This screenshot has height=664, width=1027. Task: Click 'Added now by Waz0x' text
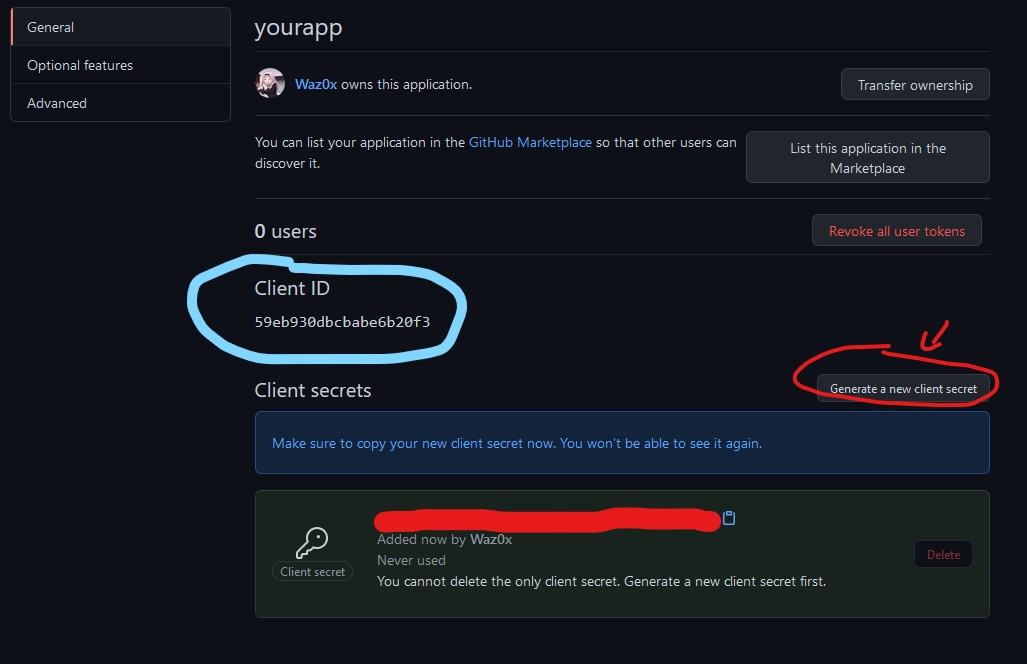(x=444, y=540)
